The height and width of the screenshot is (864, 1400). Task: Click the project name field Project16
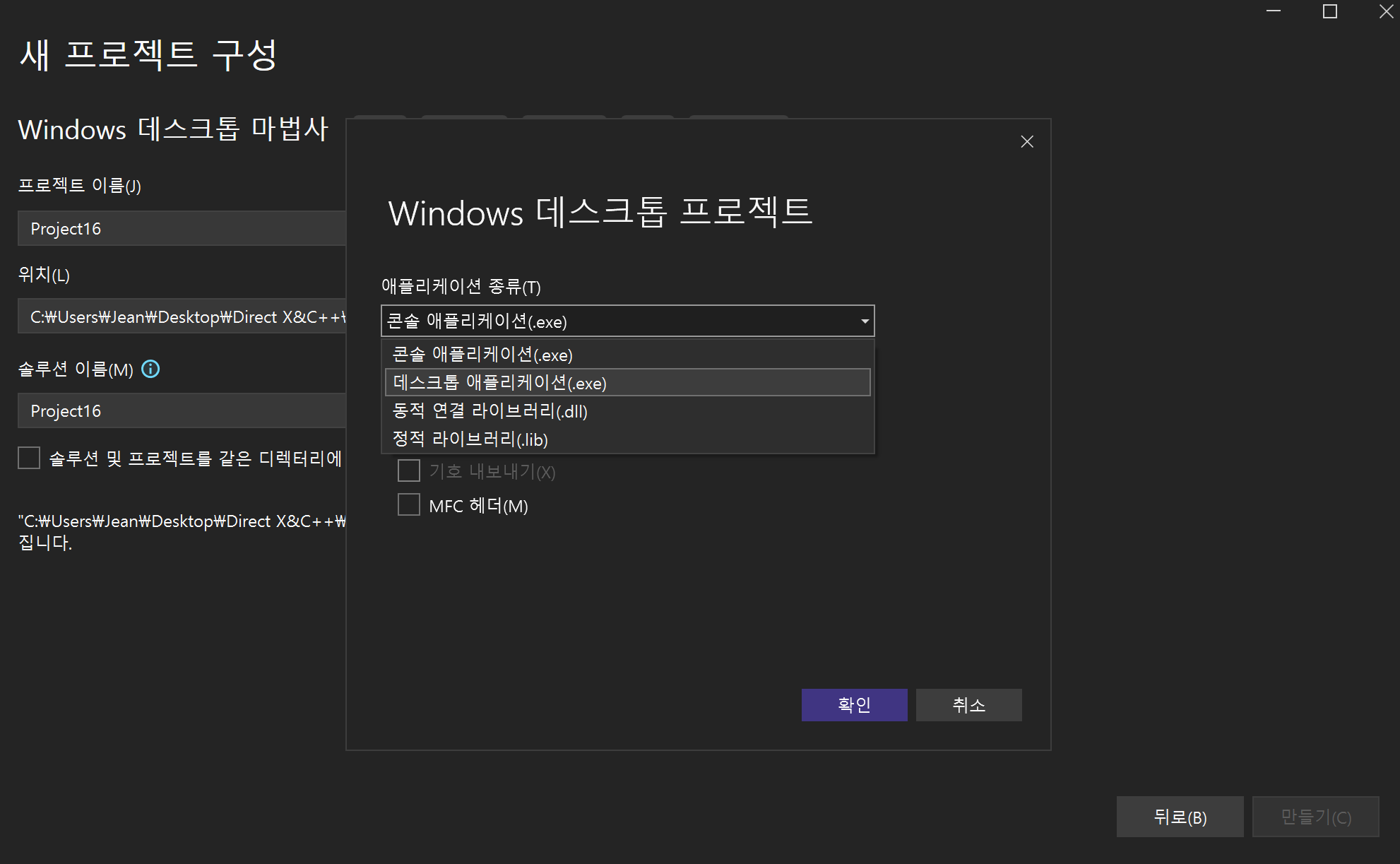pos(182,229)
